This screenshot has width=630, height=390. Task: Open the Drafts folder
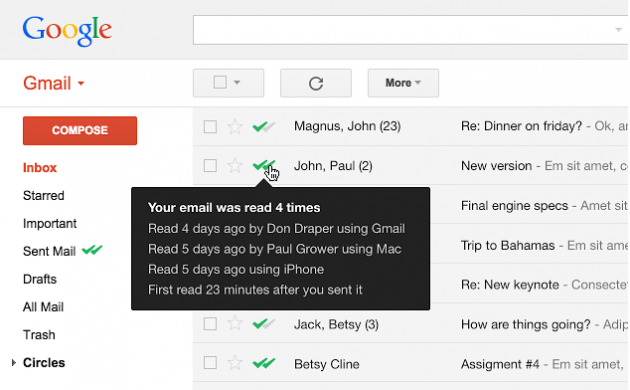pos(40,279)
